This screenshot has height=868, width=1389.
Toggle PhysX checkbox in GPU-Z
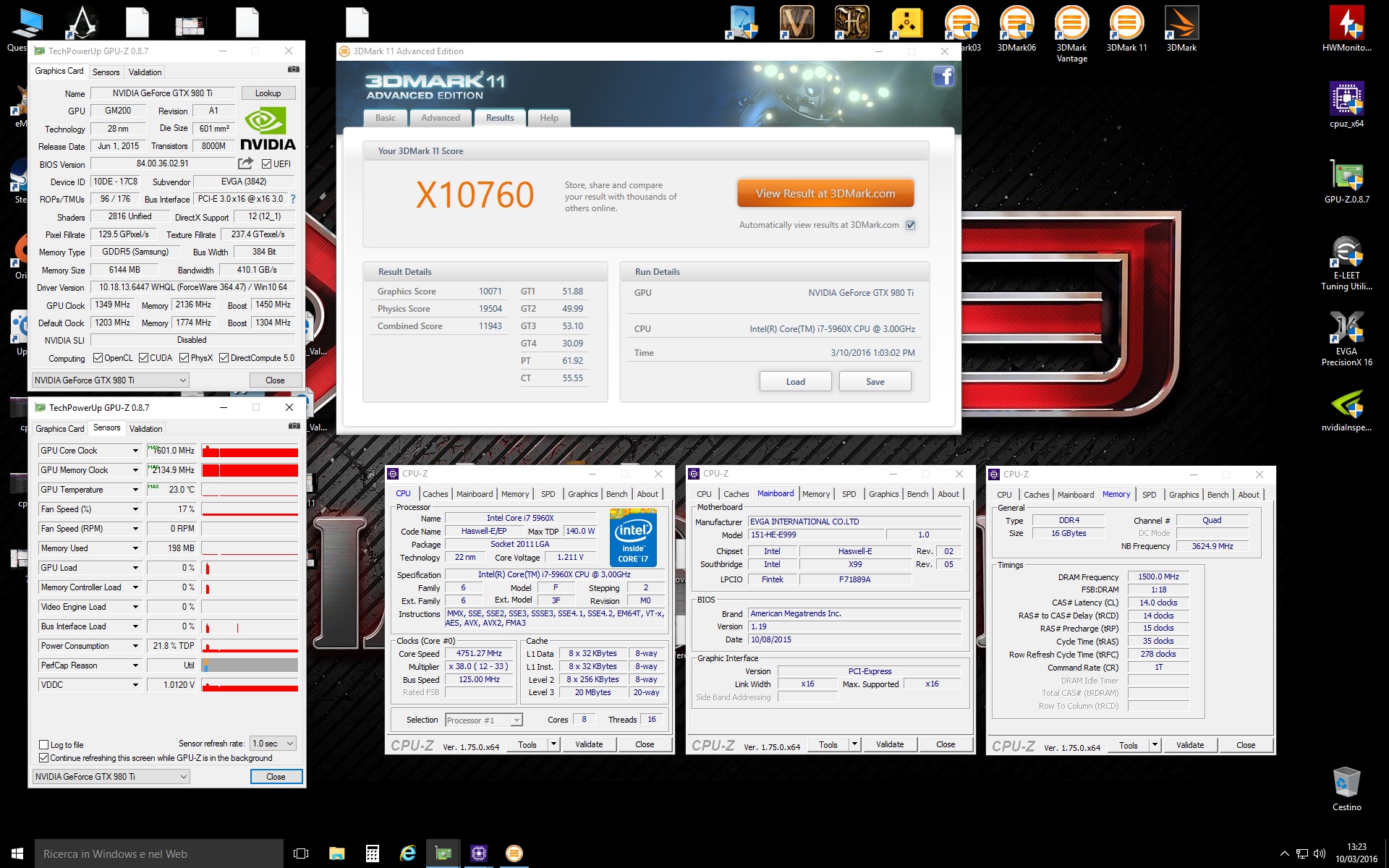pos(184,358)
